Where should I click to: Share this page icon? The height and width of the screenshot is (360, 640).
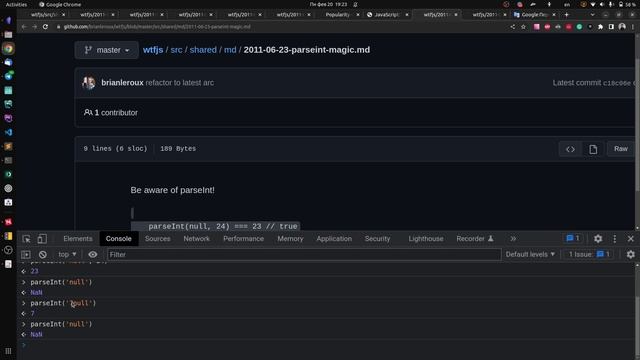pyautogui.click(x=513, y=27)
